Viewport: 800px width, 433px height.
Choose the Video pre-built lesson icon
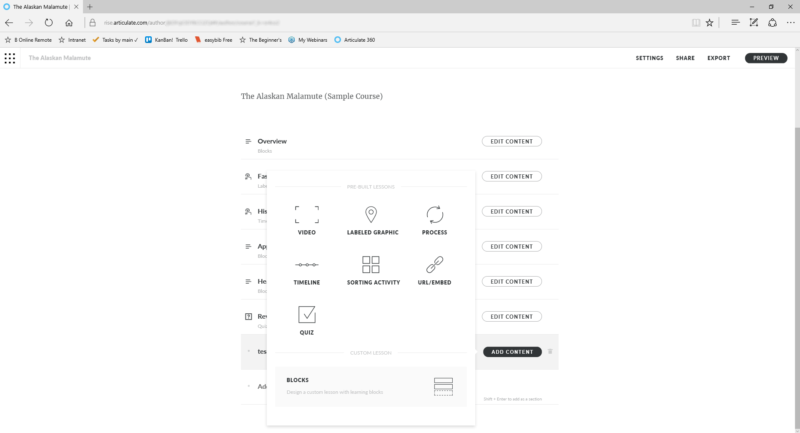307,215
